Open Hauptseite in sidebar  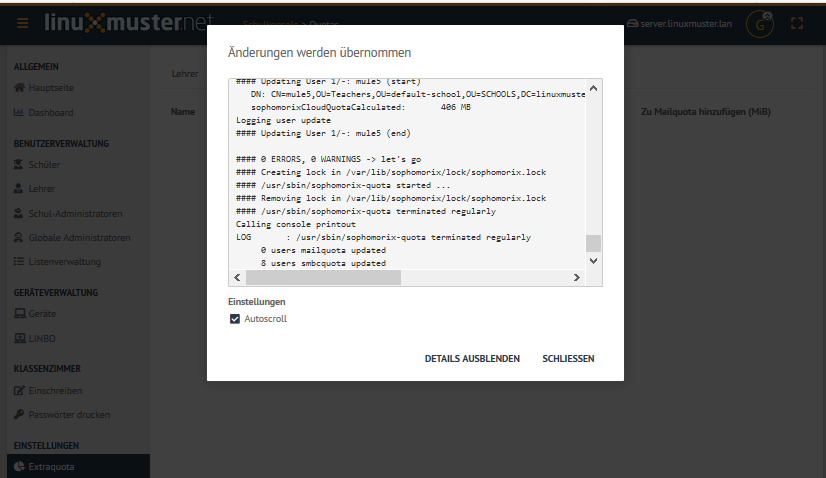51,87
